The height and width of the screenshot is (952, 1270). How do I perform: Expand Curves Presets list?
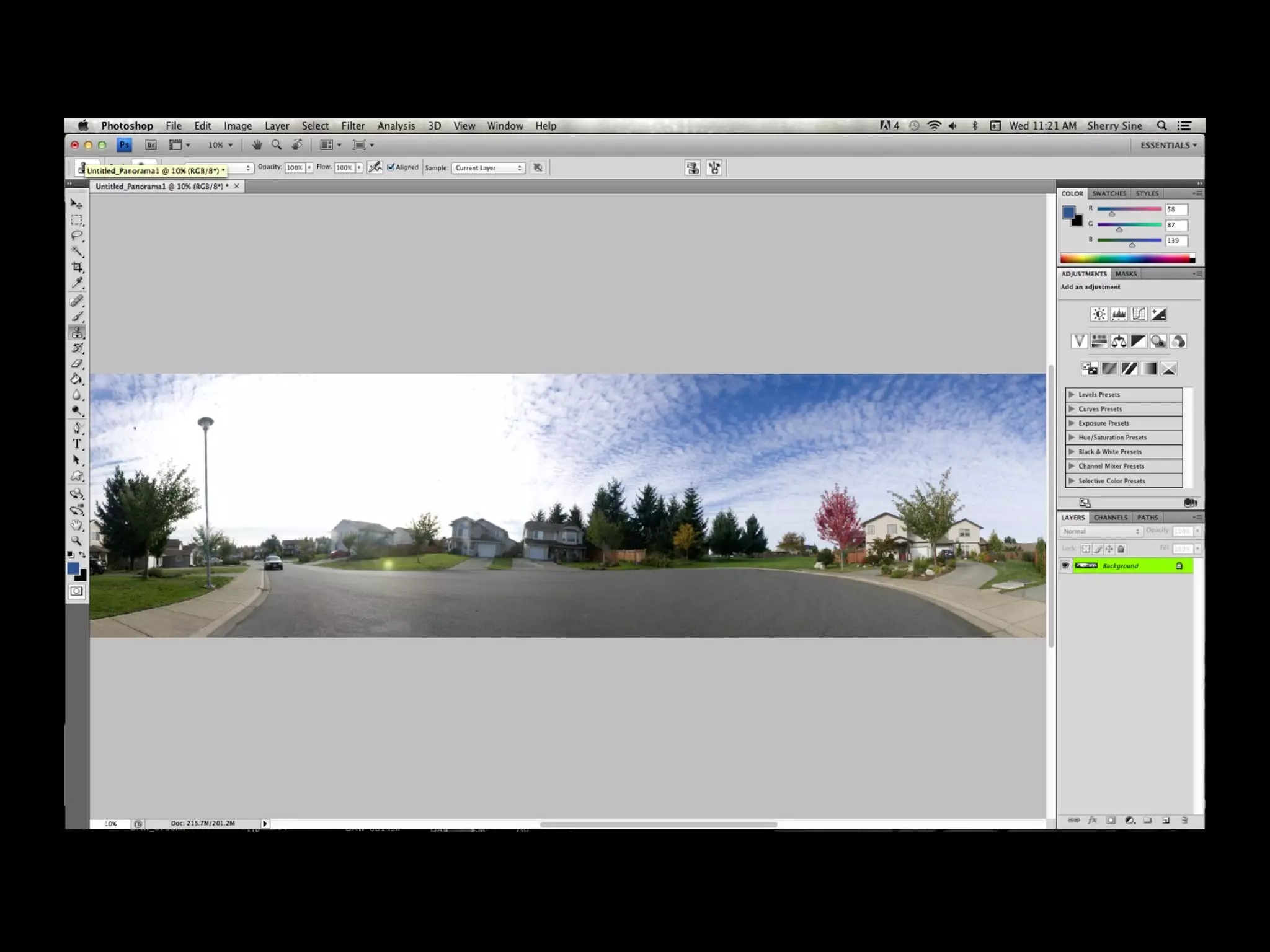point(1072,409)
